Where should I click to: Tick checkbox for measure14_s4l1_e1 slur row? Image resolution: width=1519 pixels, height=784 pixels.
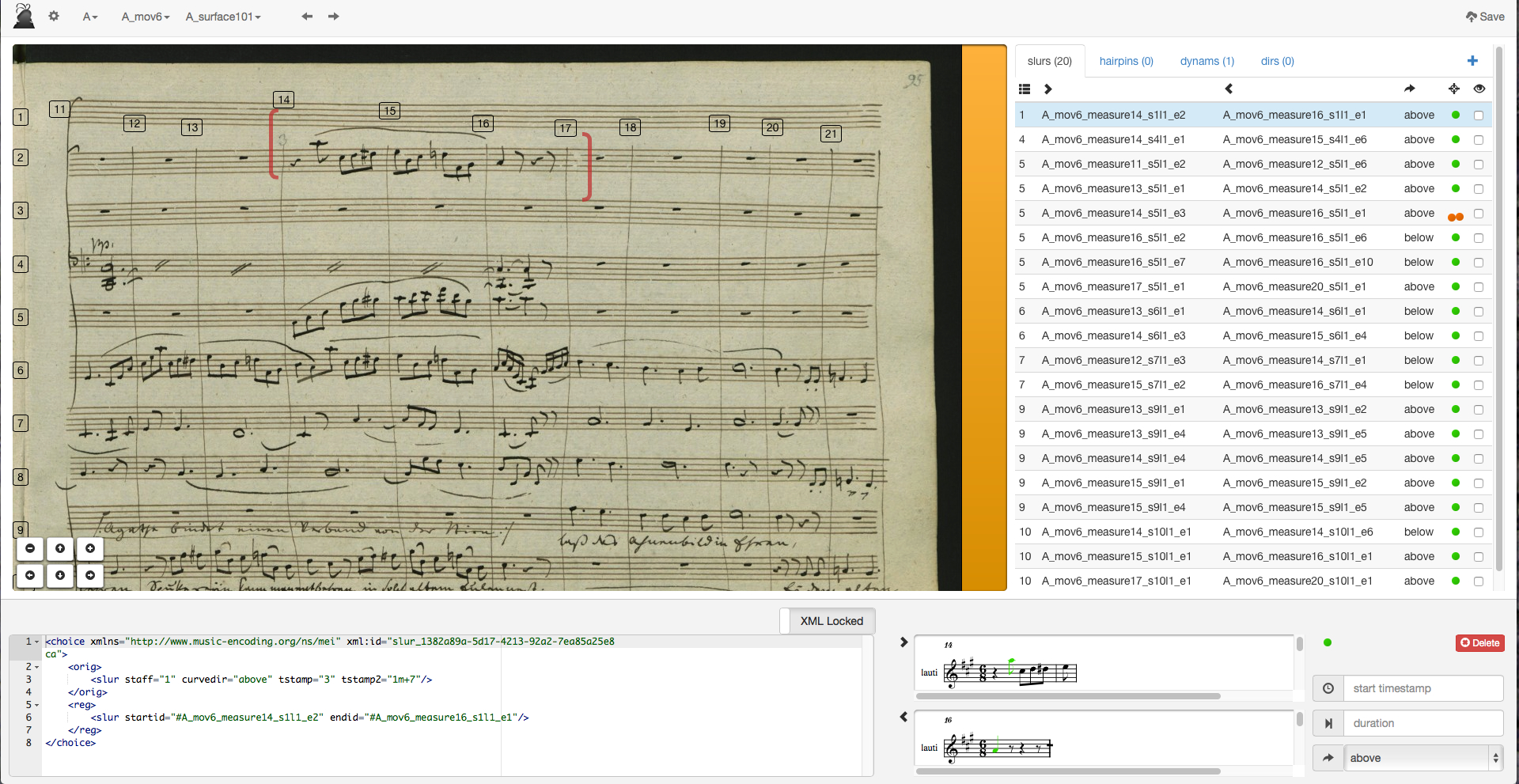pyautogui.click(x=1478, y=140)
